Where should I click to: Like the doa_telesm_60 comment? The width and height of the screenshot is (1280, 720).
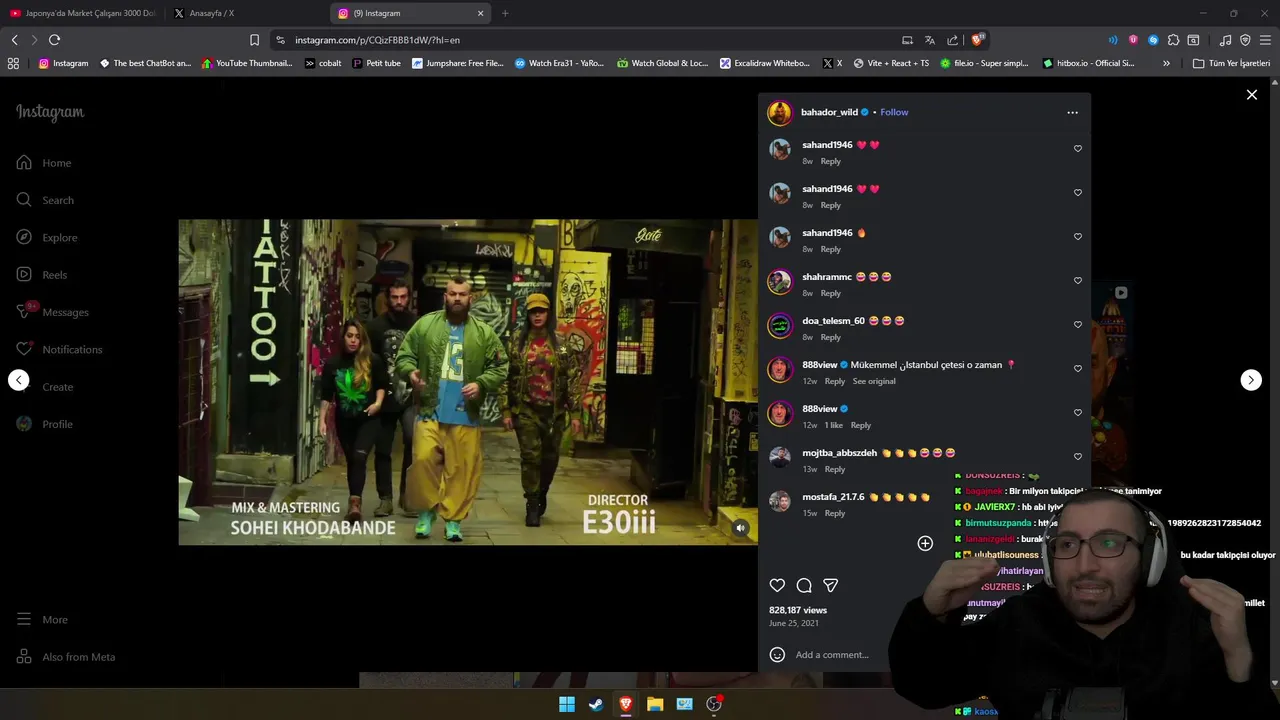pyautogui.click(x=1077, y=324)
